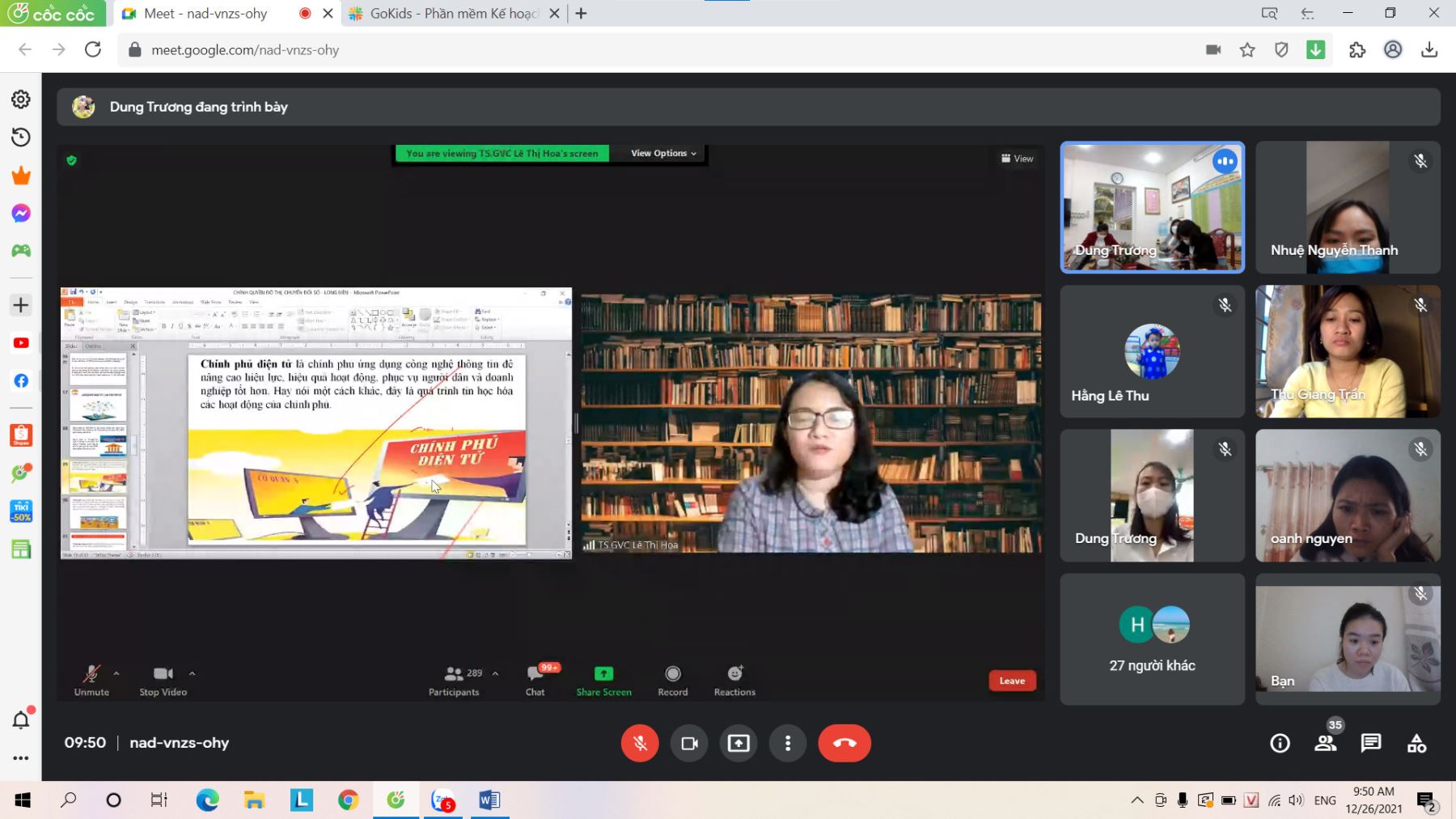This screenshot has width=1456, height=819.
Task: Open Meet more options three-dot menu
Action: pyautogui.click(x=788, y=743)
